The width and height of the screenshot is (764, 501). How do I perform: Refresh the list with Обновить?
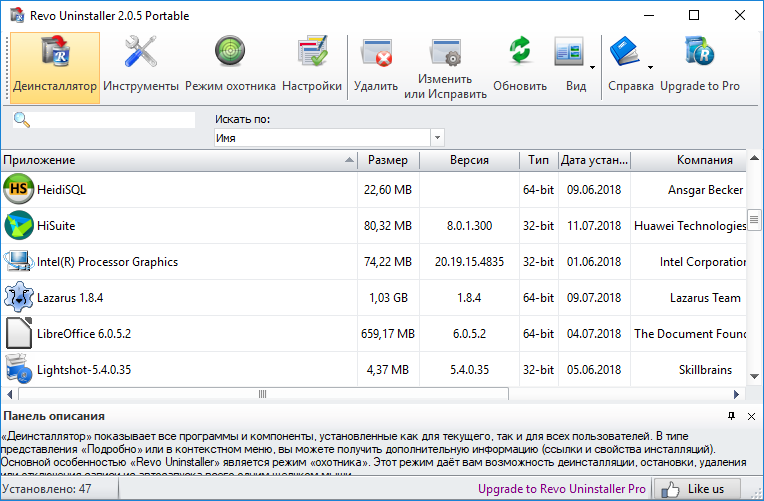(520, 68)
